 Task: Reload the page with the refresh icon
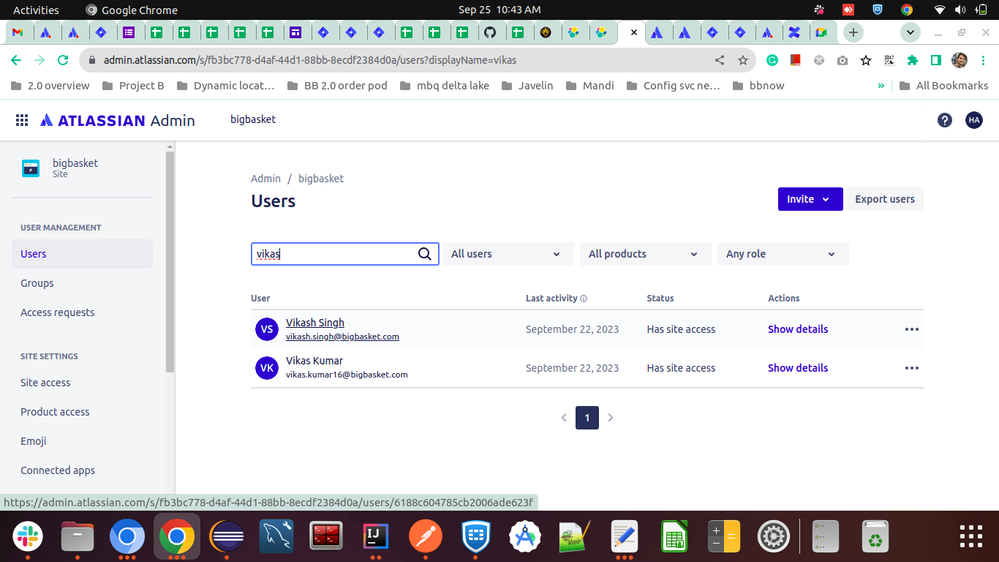62,60
